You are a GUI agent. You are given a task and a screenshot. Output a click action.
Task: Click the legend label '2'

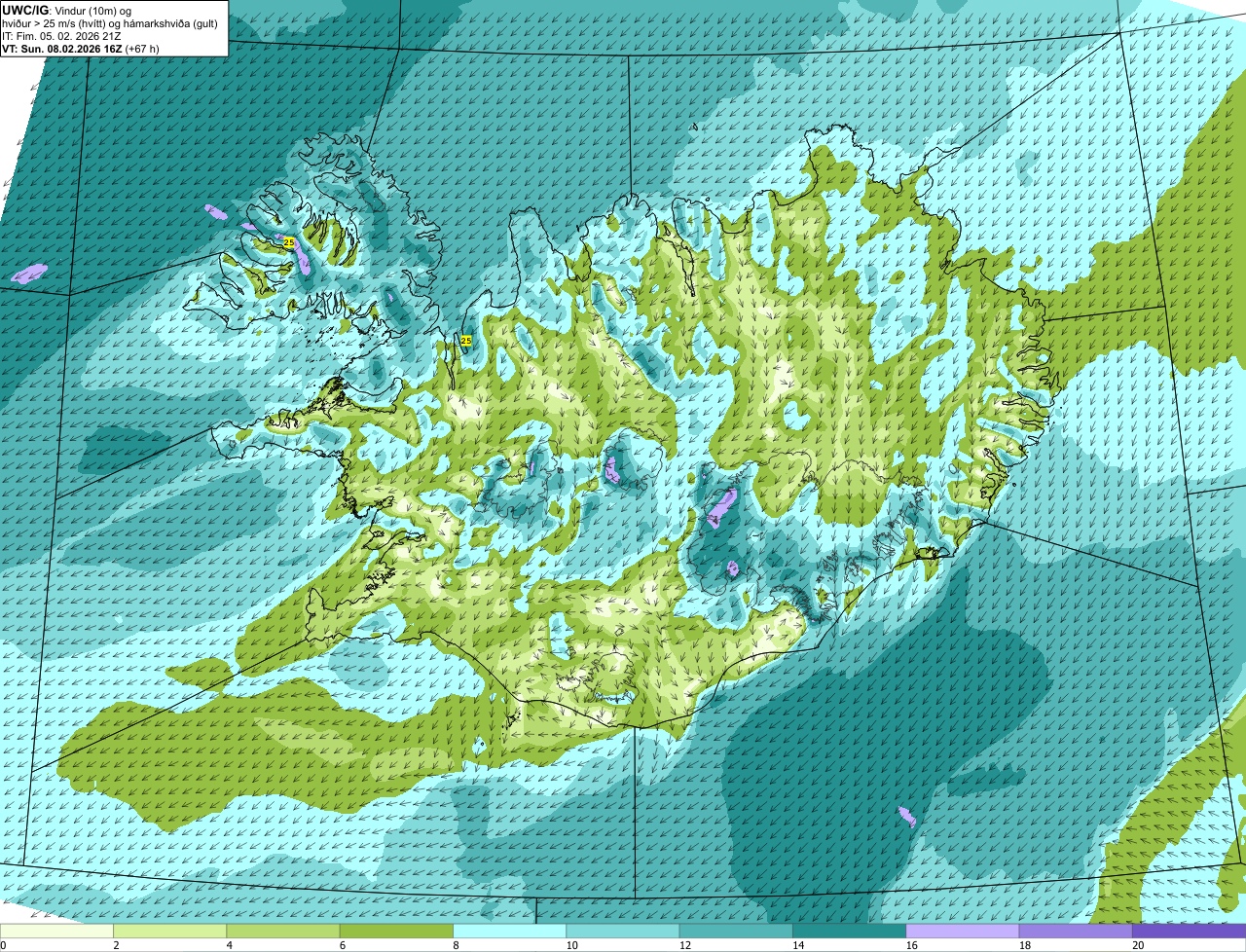[116, 945]
